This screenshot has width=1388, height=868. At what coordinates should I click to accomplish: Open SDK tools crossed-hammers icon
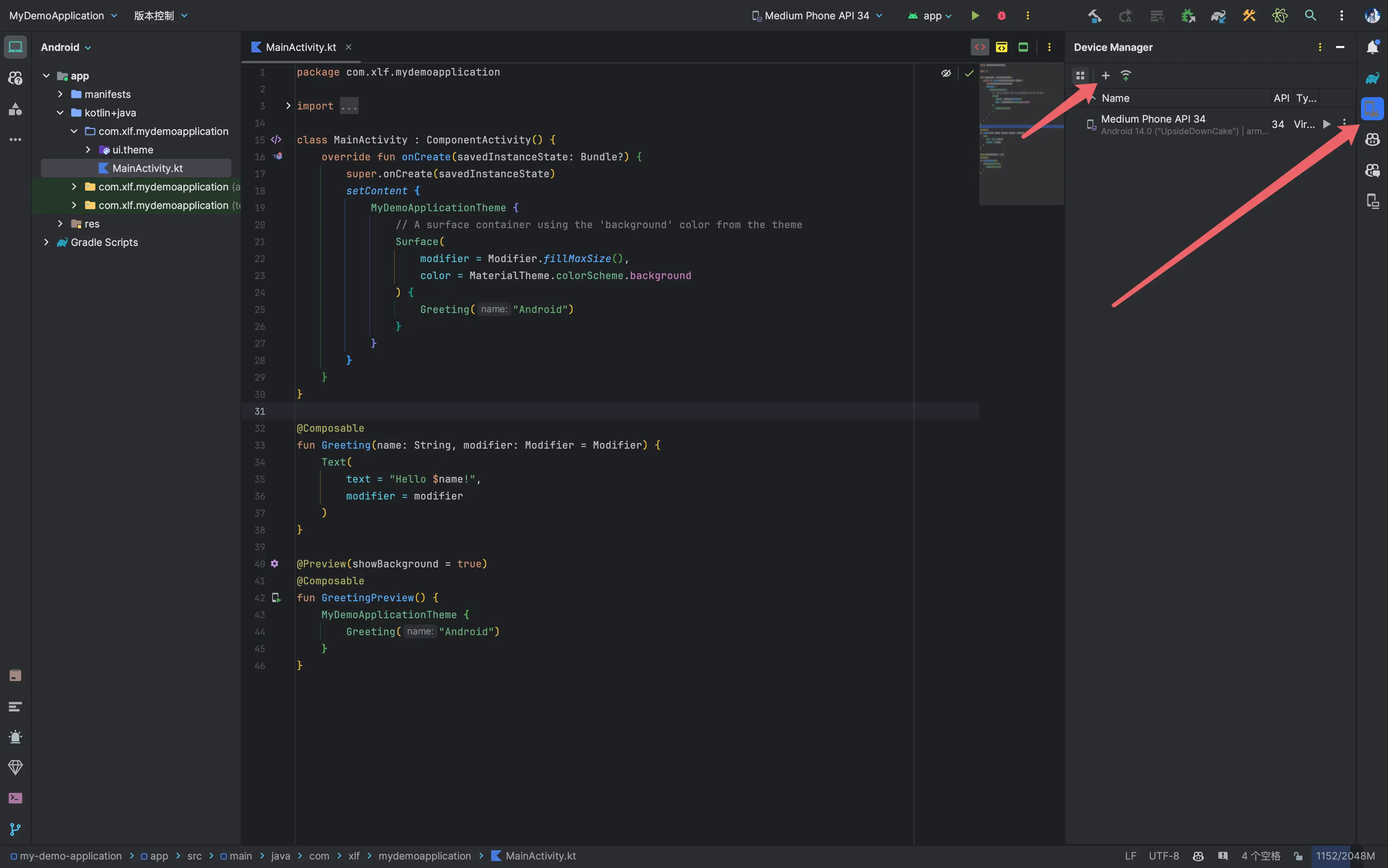point(1249,15)
